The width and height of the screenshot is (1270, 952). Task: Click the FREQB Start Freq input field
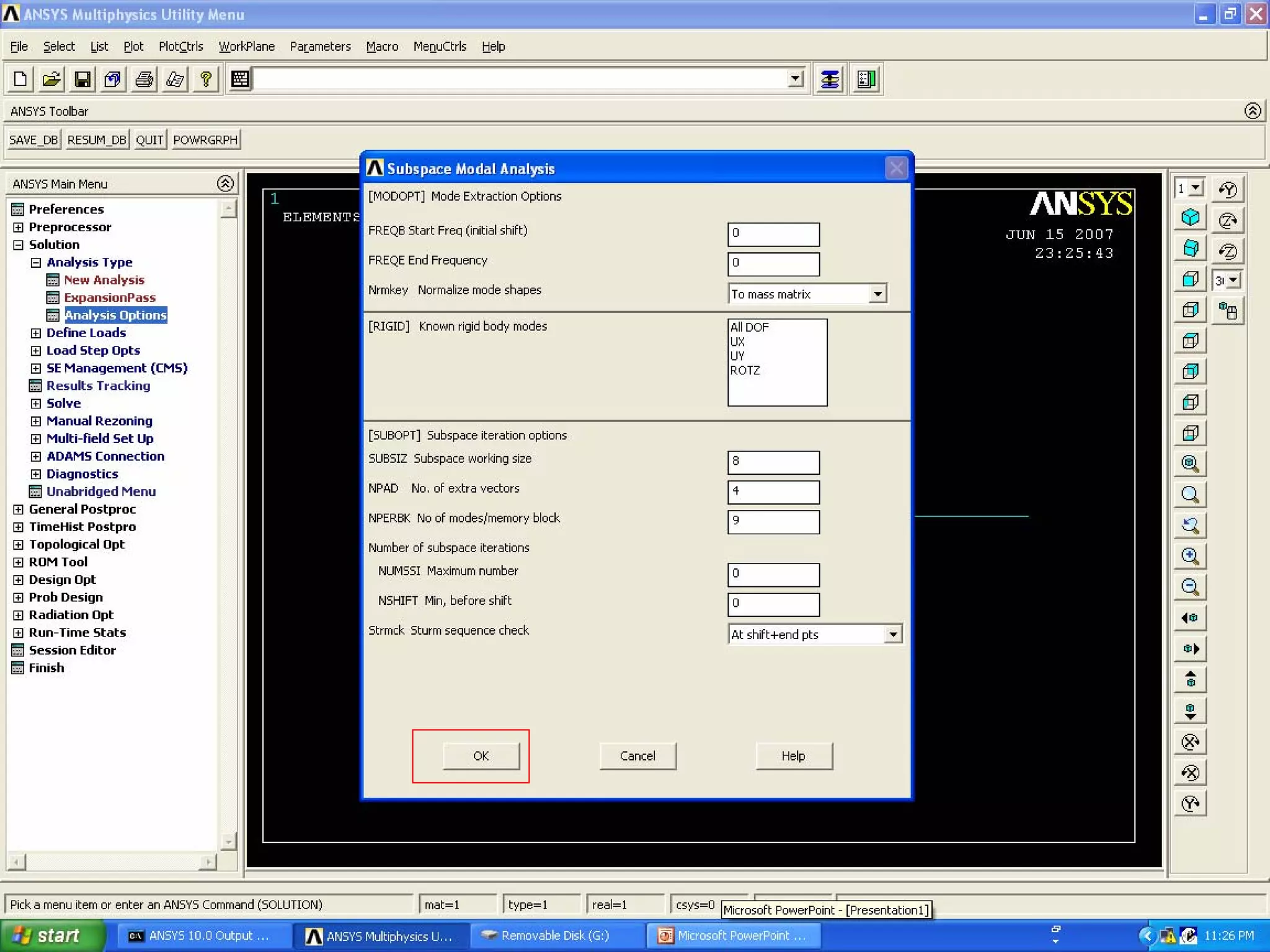coord(773,234)
